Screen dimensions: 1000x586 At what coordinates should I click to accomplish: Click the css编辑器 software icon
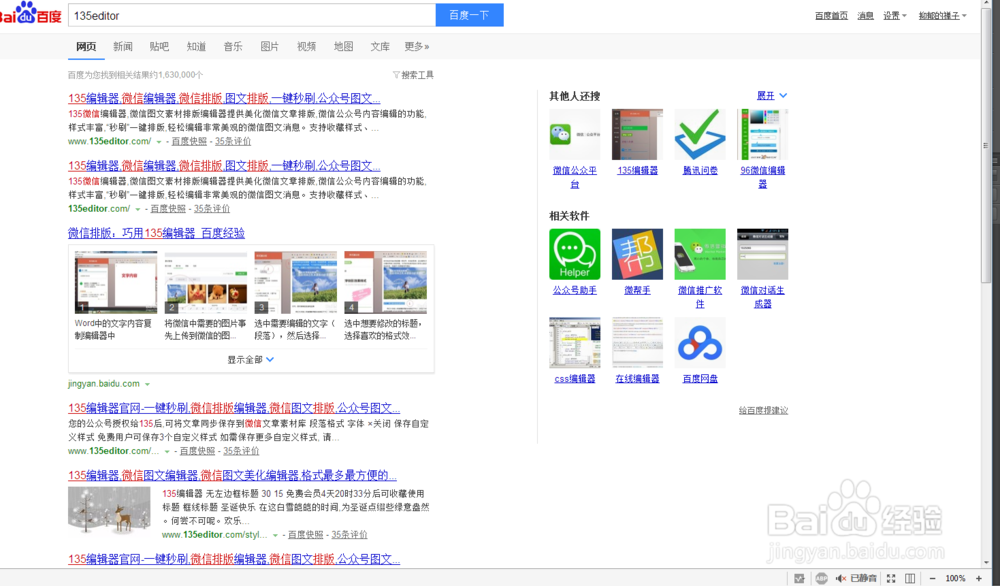pyautogui.click(x=575, y=343)
